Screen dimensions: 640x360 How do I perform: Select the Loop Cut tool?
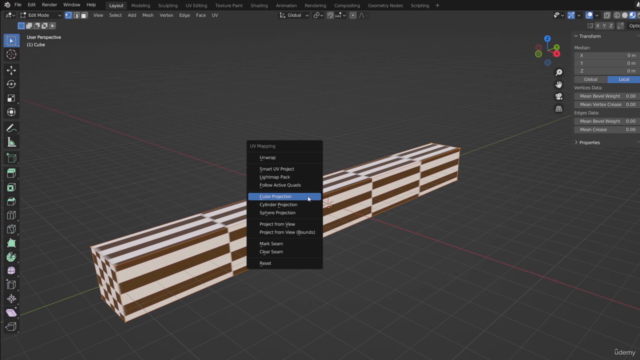[x=11, y=215]
